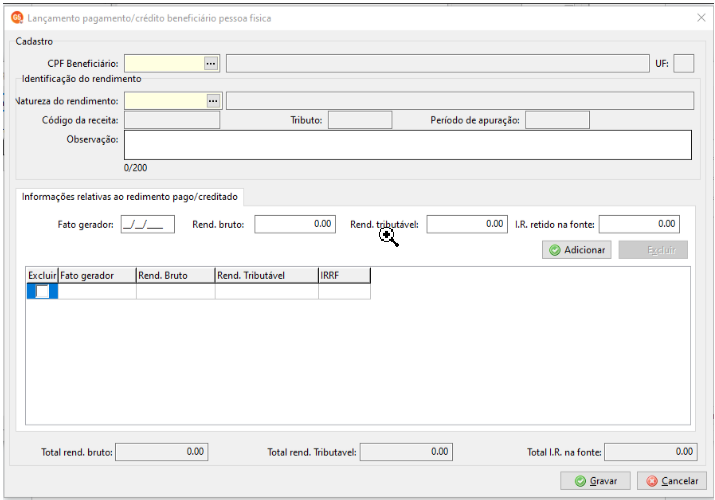Click the Rend. Tributável column header
The image size is (715, 500).
pos(267,275)
